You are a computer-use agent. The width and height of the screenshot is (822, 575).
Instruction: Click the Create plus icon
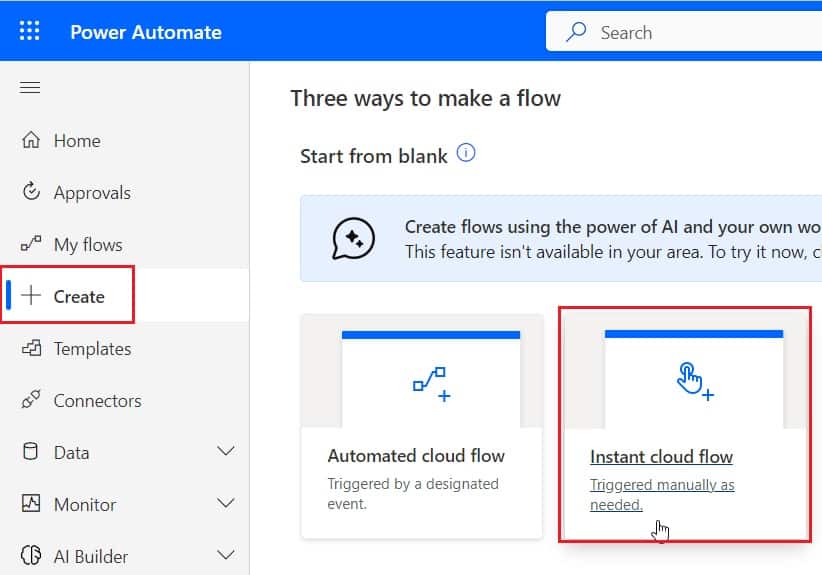31,295
